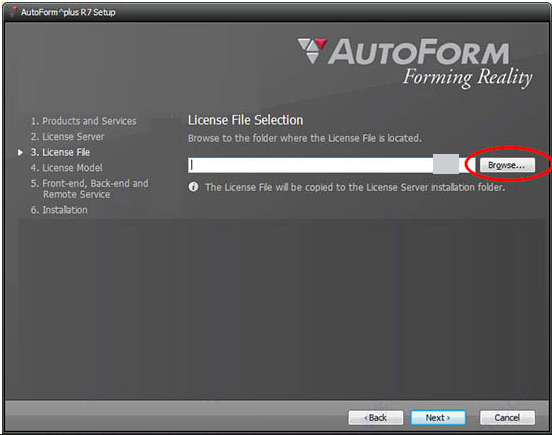Click the Browse... button

507,165
